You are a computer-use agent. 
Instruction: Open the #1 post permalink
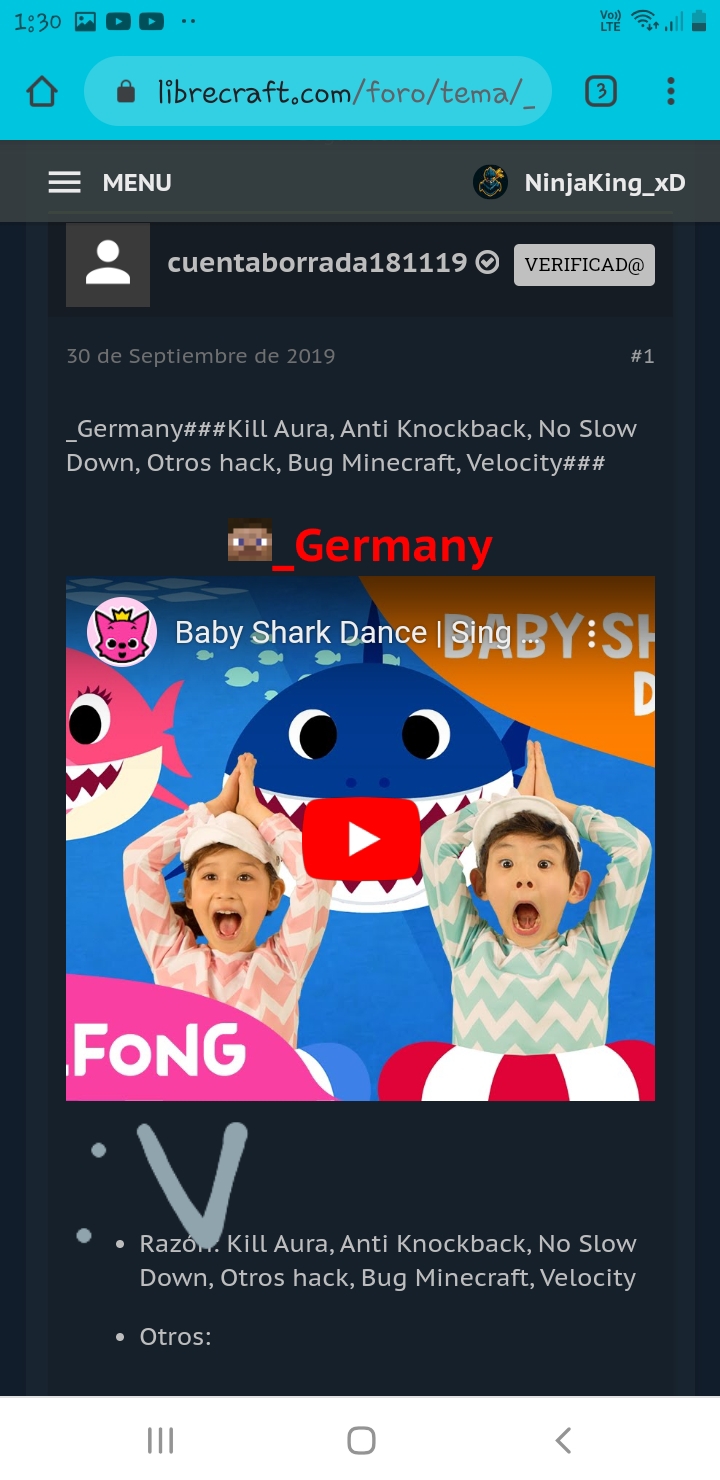(642, 356)
